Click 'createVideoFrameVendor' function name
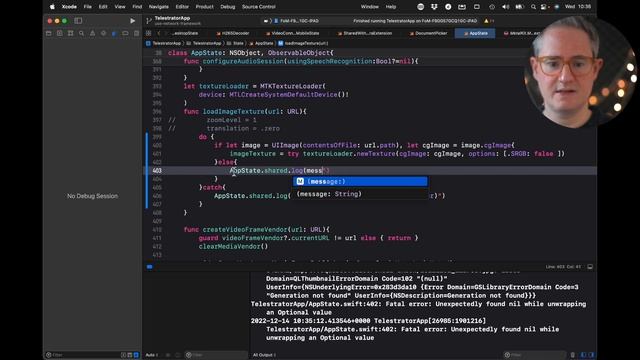Viewport: 640px width, 360px height. click(245, 229)
